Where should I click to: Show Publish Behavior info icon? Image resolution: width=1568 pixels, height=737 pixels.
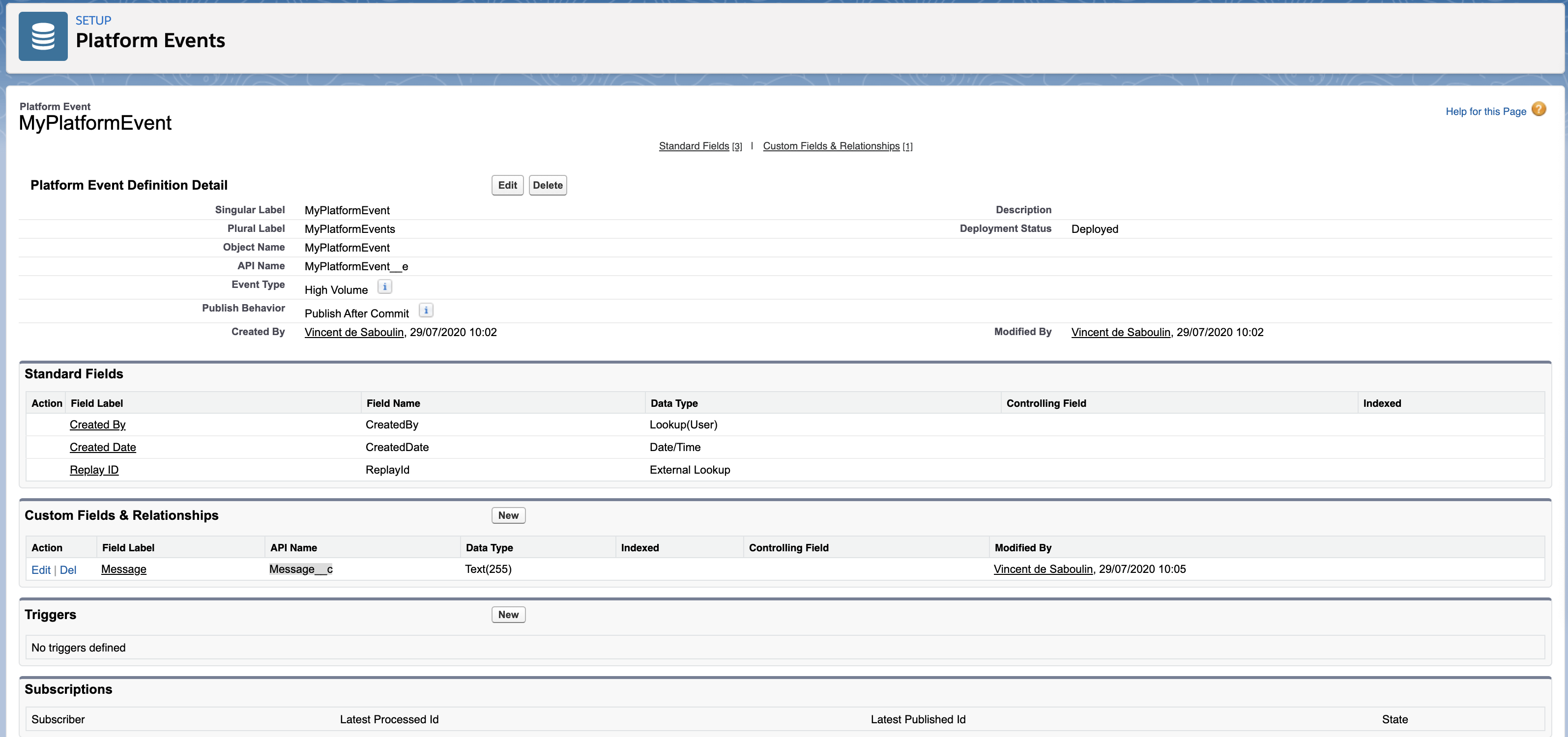[426, 311]
